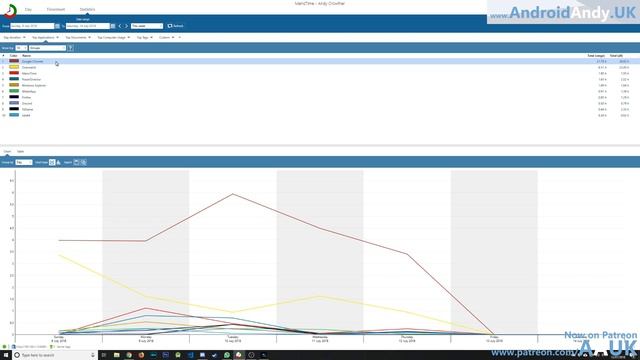This screenshot has width=640, height=360.
Task: Select area chart type icon
Action: coord(58,162)
